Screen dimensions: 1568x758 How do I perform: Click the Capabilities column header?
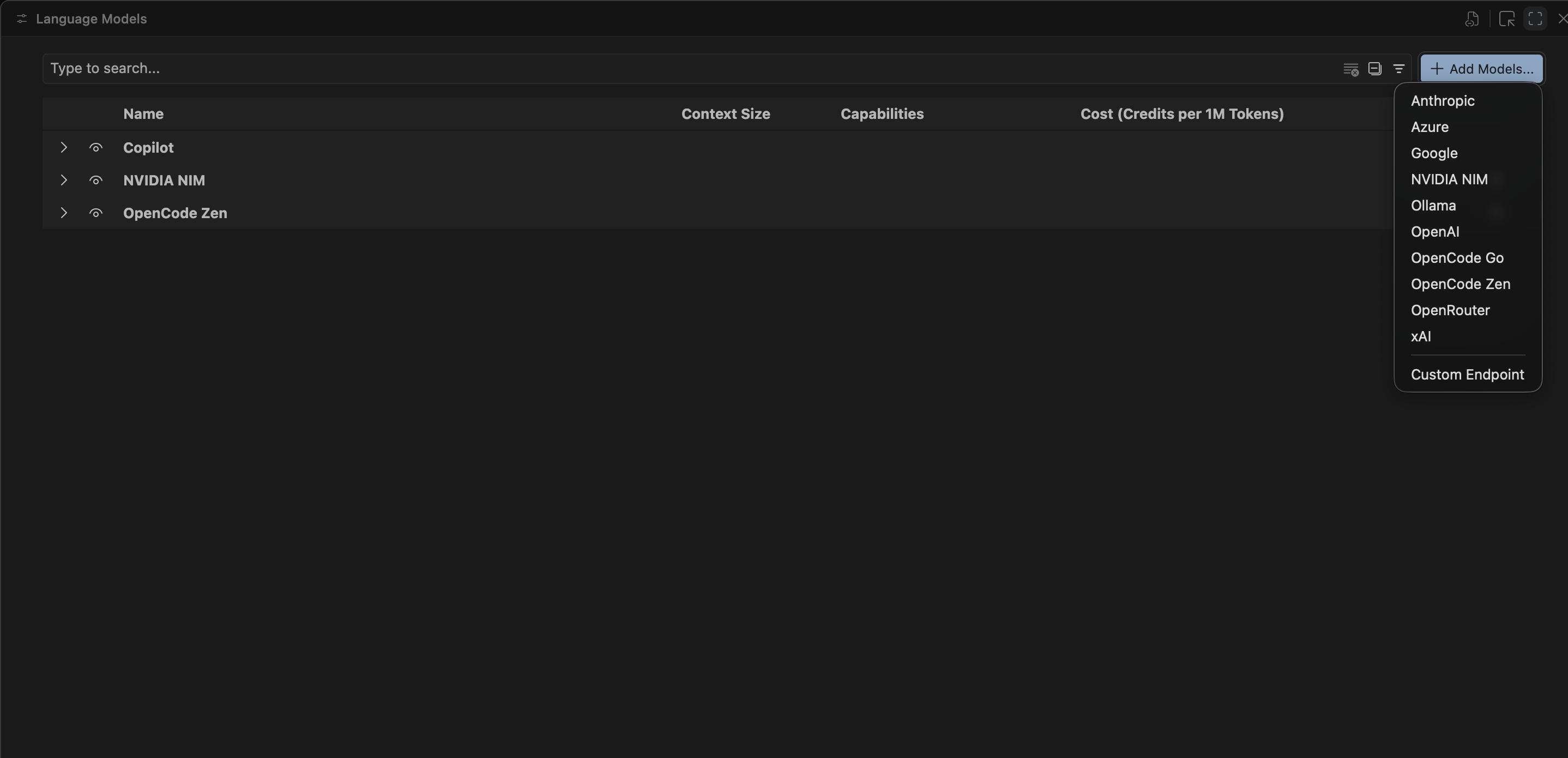coord(882,115)
